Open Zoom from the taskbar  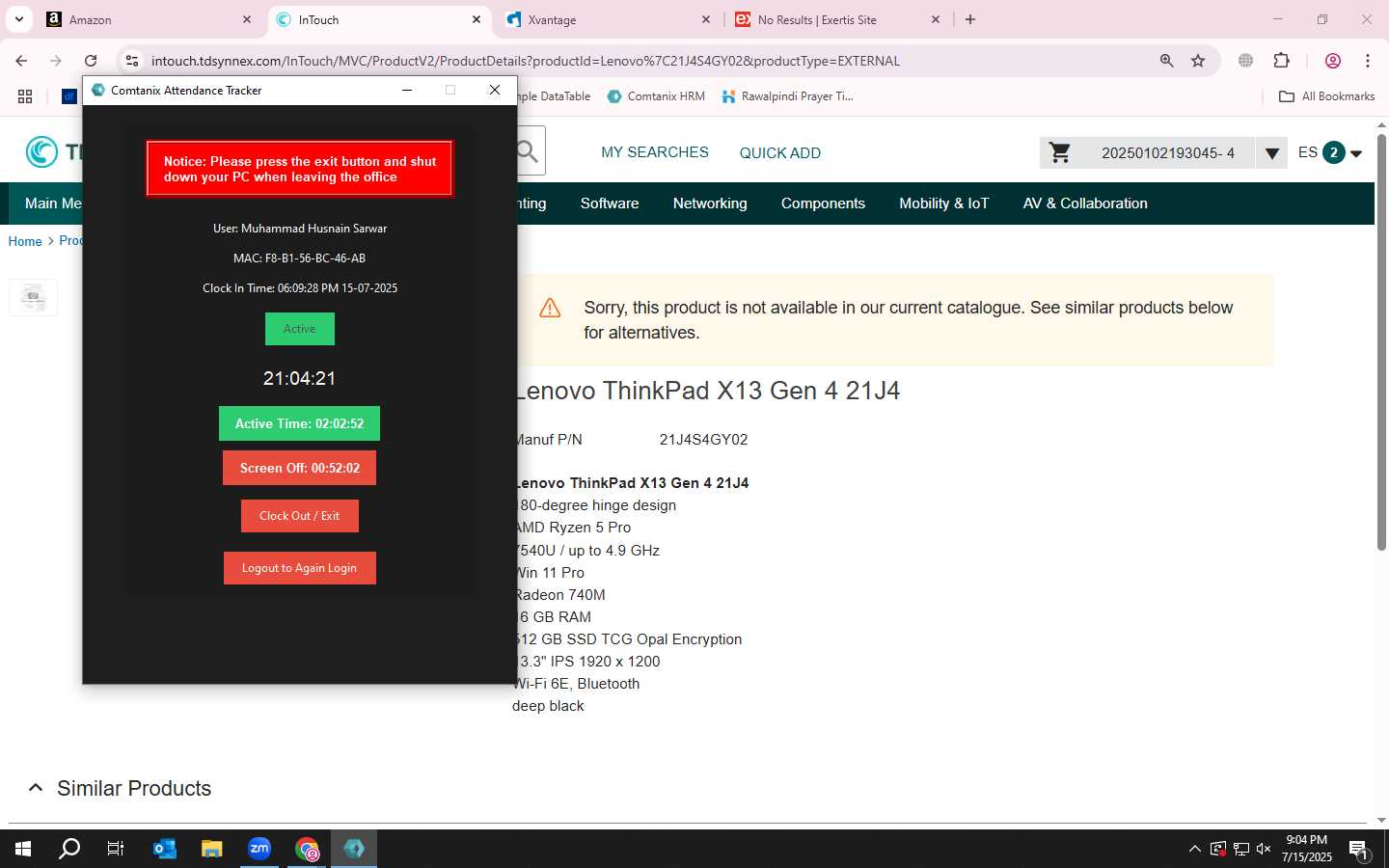pyautogui.click(x=259, y=849)
